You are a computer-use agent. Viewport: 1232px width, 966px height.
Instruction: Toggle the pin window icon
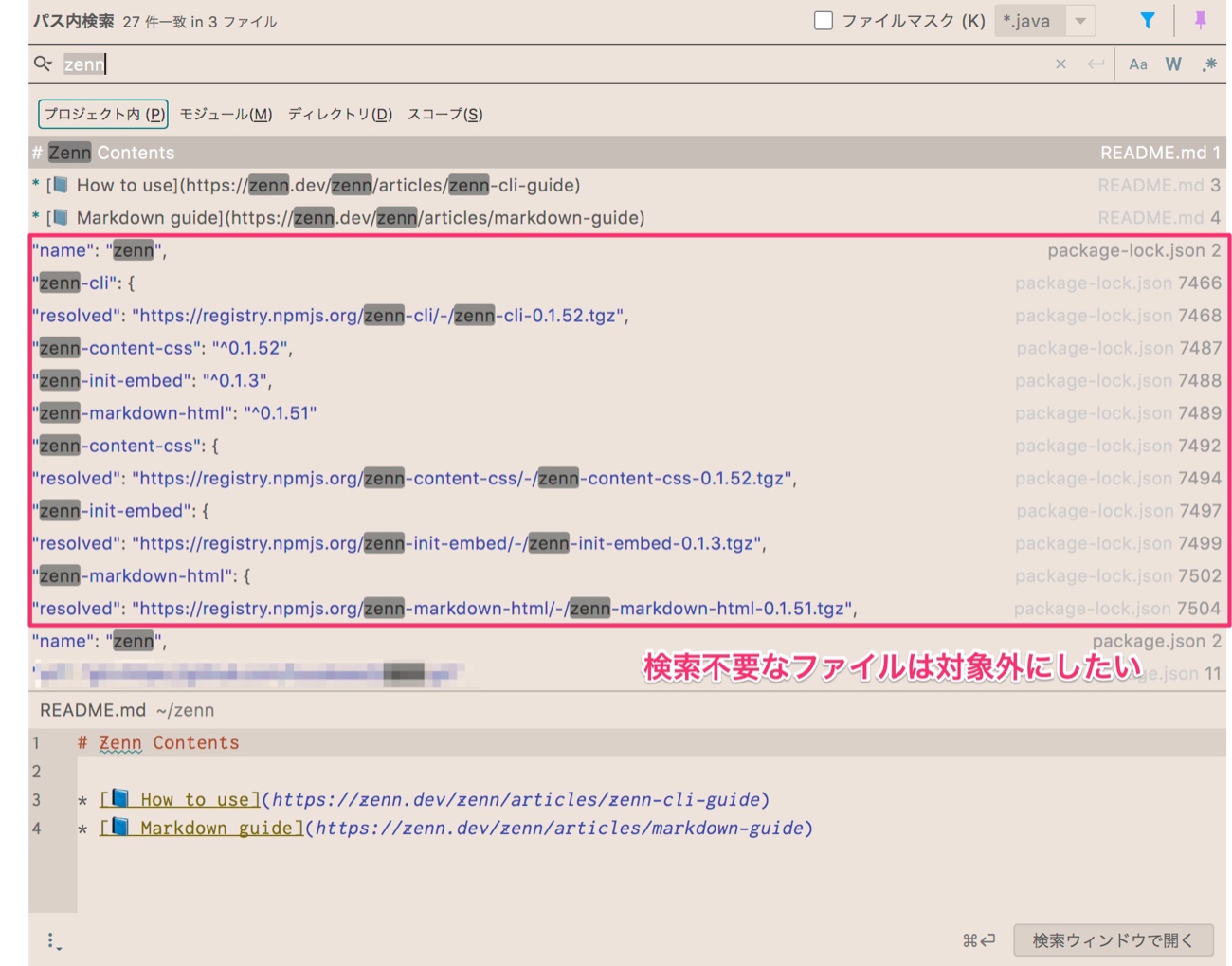point(1200,21)
